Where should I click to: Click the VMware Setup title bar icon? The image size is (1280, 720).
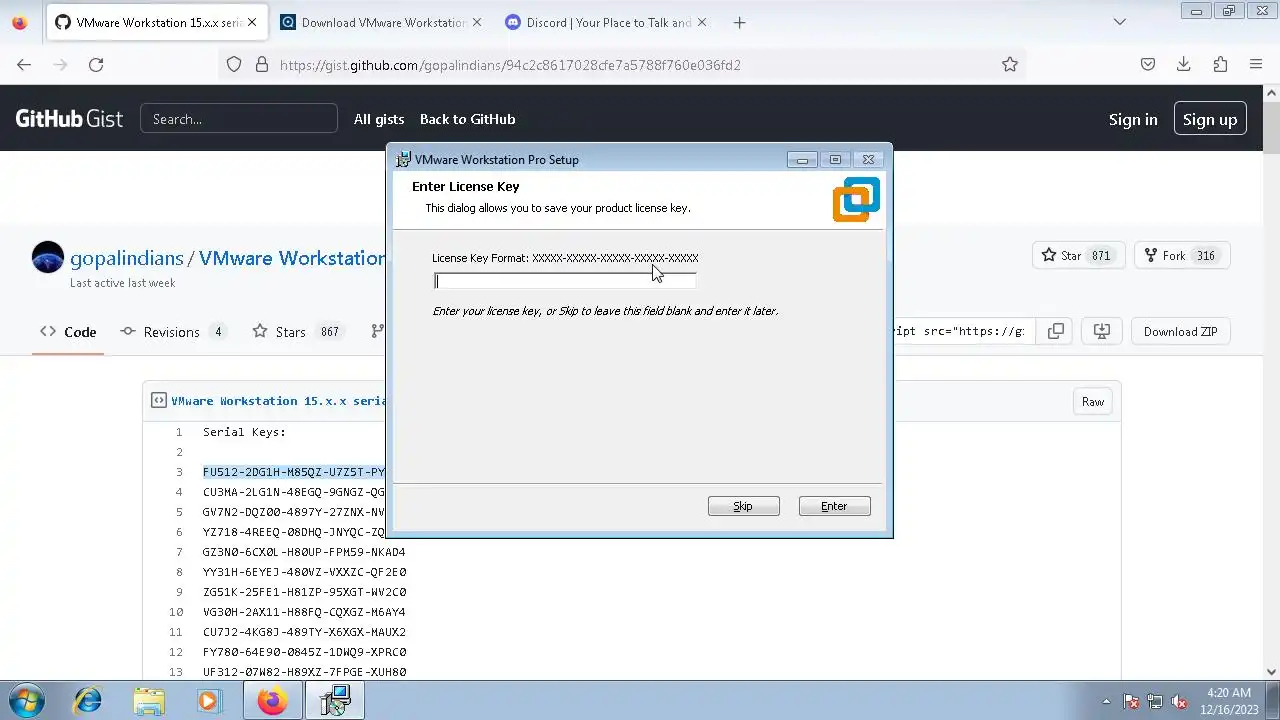pyautogui.click(x=403, y=159)
